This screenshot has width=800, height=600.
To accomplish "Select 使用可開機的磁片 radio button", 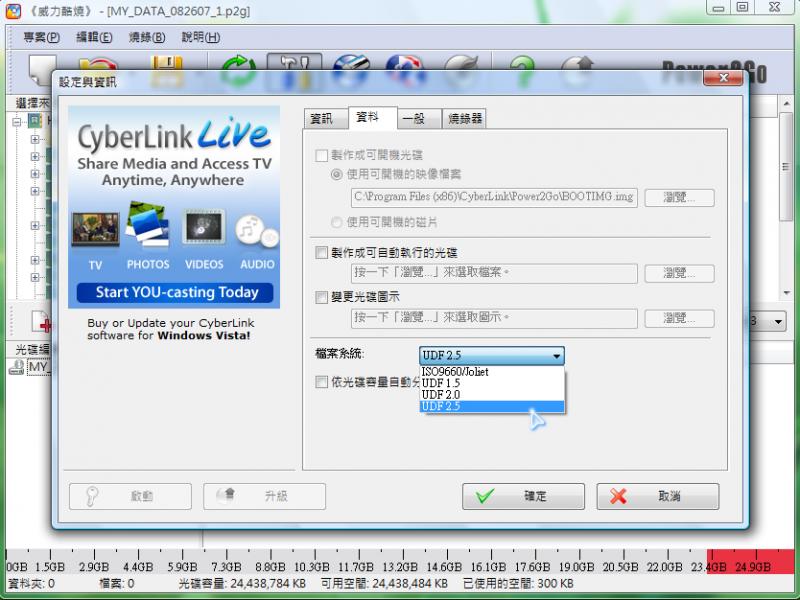I will 336,222.
